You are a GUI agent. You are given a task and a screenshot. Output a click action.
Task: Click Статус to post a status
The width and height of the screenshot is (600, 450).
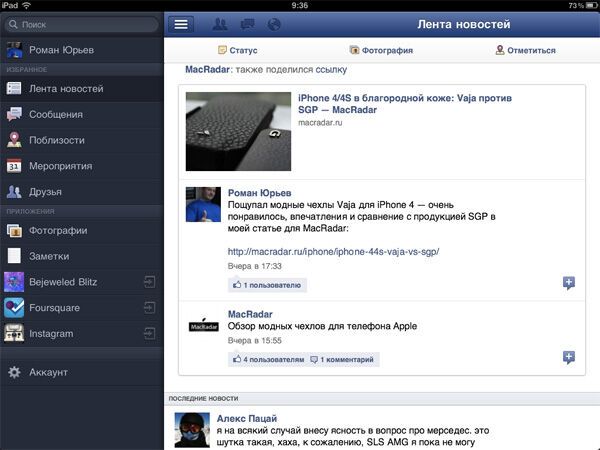coord(237,50)
